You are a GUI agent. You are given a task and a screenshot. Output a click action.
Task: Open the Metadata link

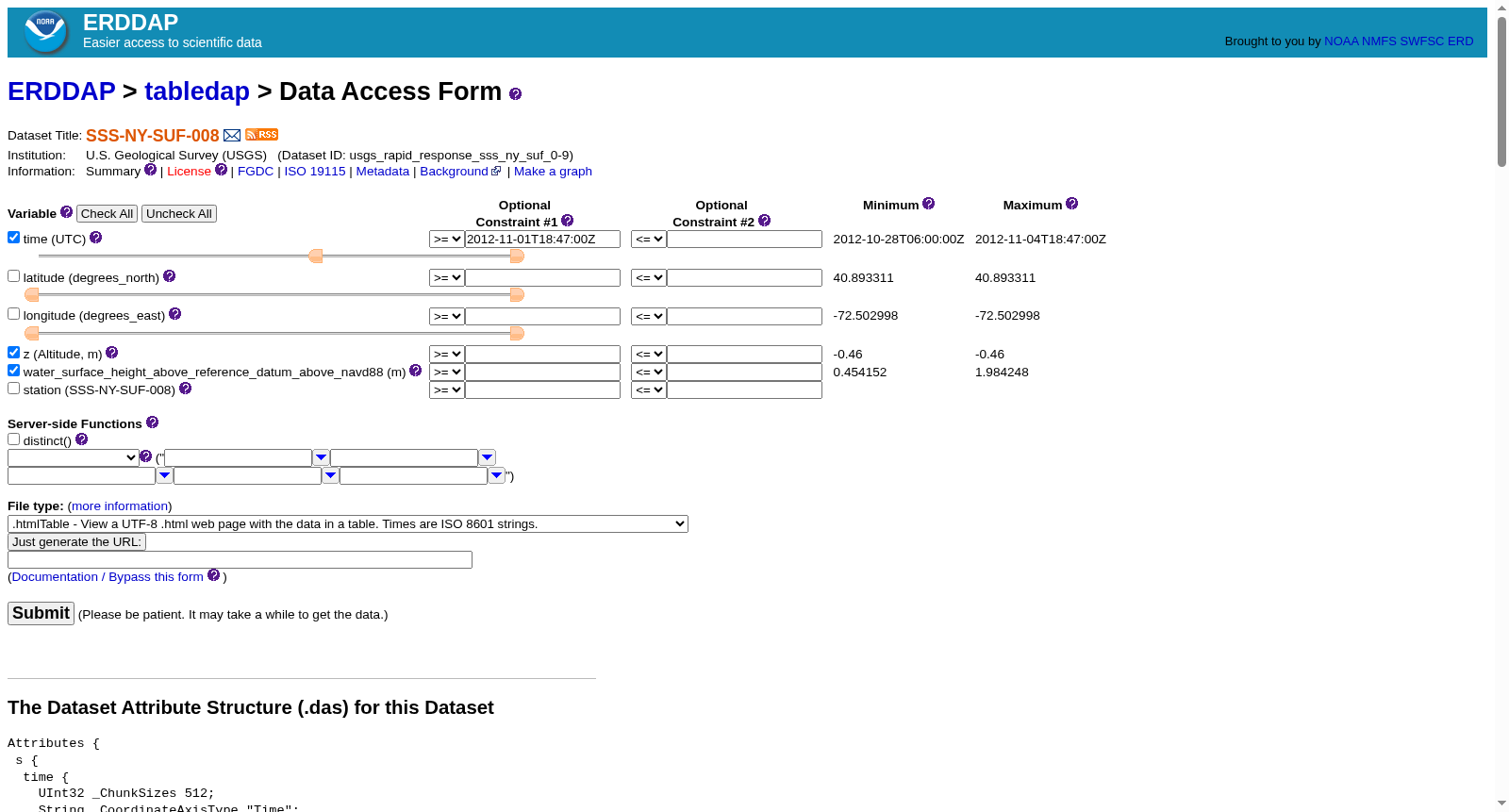click(x=383, y=172)
